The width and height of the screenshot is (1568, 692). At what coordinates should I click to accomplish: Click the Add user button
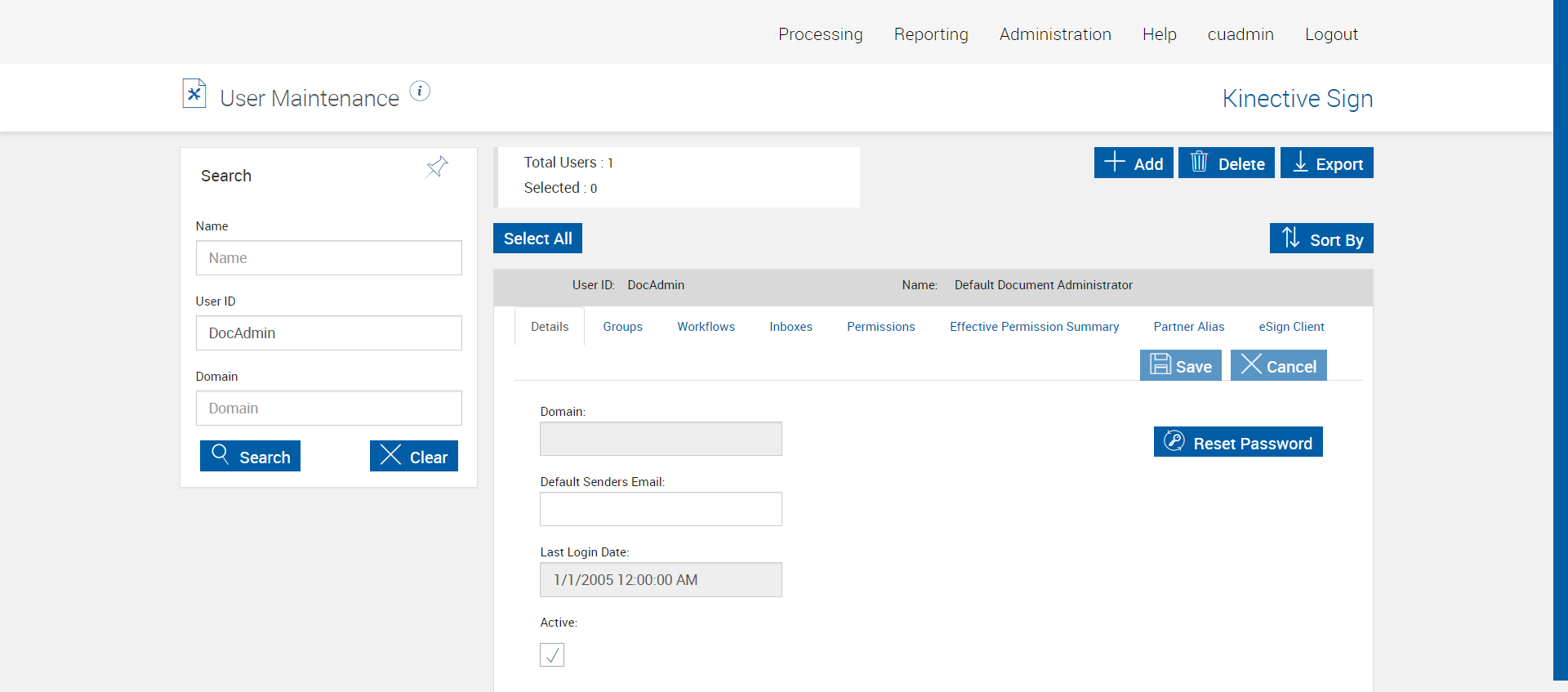point(1134,163)
